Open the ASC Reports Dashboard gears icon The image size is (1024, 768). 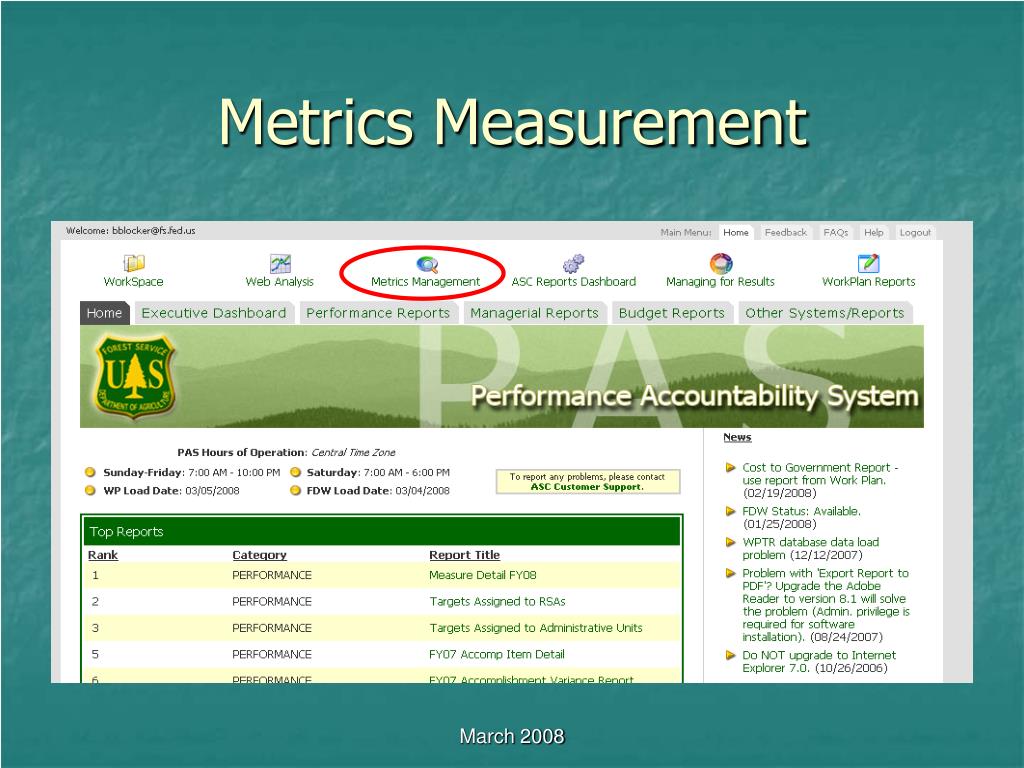tap(573, 264)
